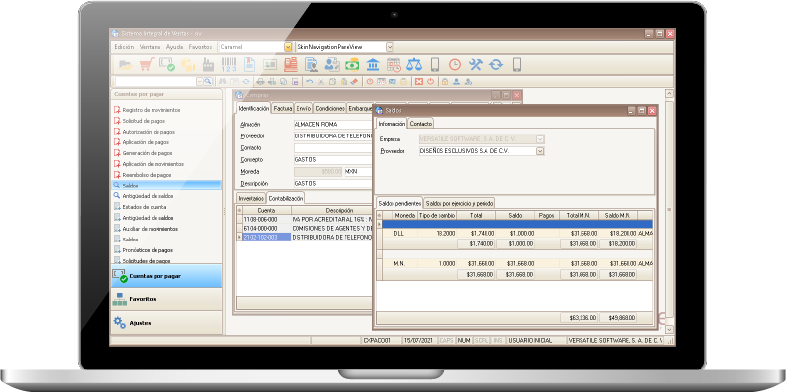Select the DLL currency row in Saldos
Screen dimensions: 786x392
[x=515, y=234]
